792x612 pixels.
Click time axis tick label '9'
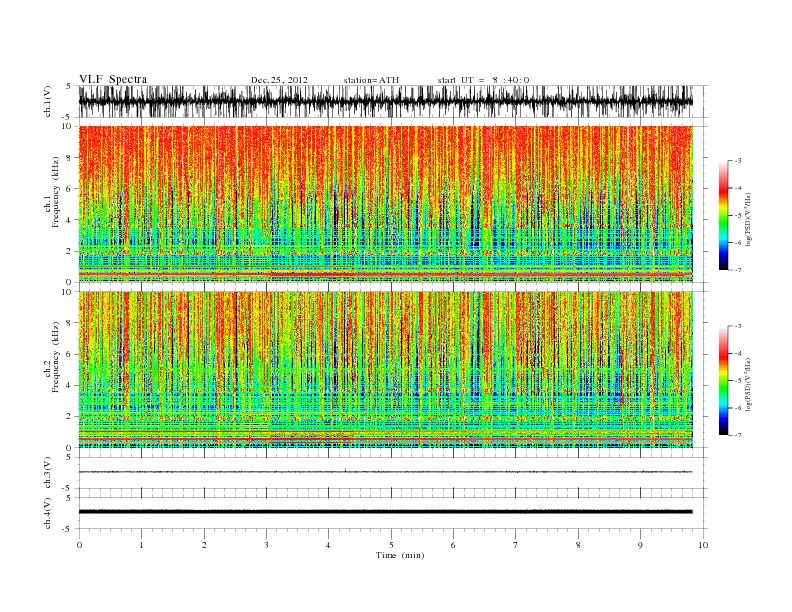click(x=640, y=545)
